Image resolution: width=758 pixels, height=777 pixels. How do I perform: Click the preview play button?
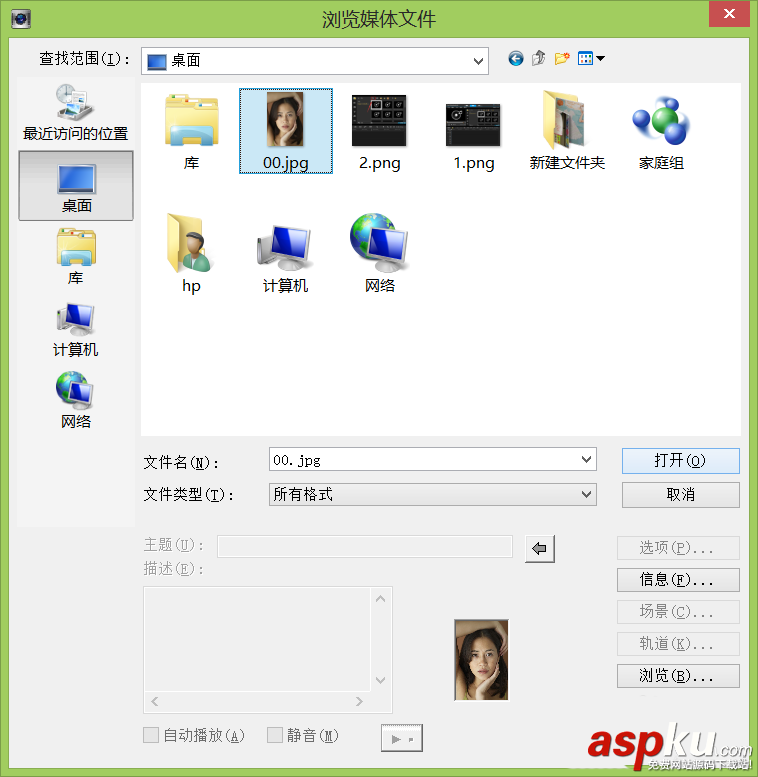point(402,738)
